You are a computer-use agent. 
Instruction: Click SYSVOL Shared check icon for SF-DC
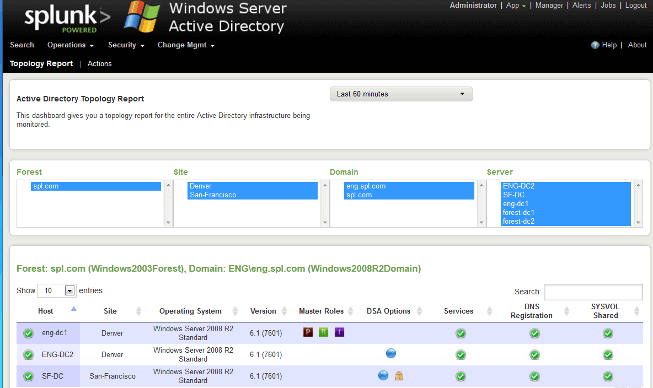pyautogui.click(x=608, y=376)
